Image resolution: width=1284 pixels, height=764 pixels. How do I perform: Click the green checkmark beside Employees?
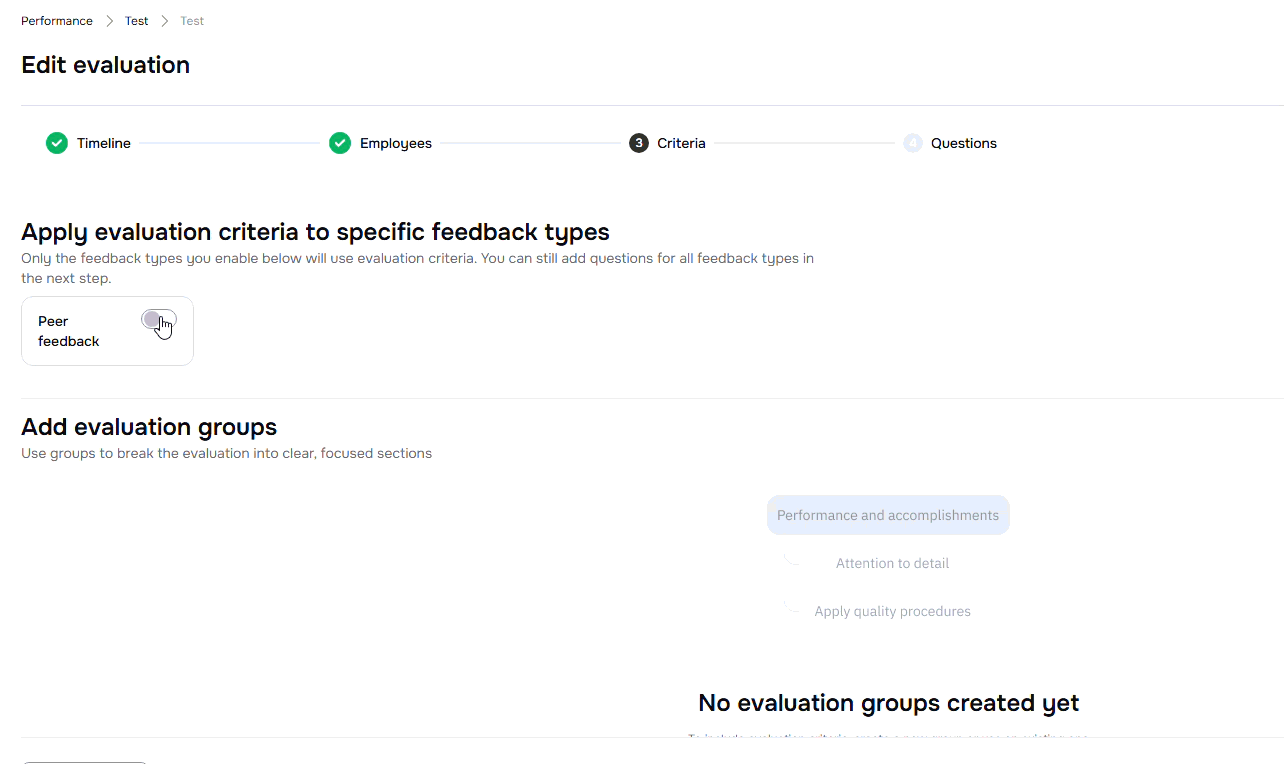coord(340,143)
